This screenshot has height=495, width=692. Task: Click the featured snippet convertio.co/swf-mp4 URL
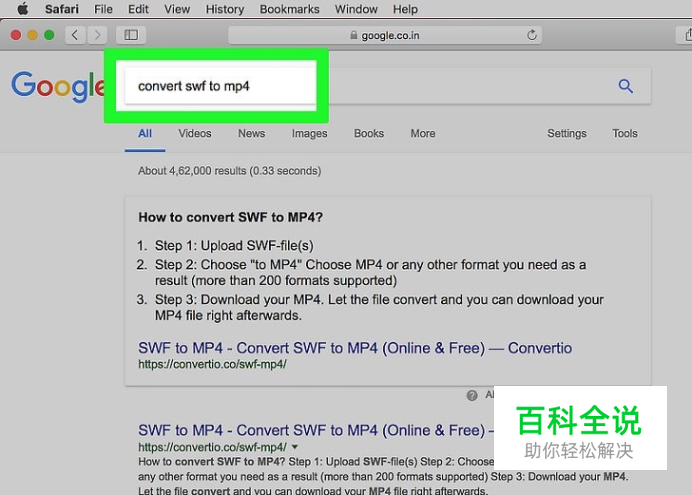pyautogui.click(x=212, y=364)
